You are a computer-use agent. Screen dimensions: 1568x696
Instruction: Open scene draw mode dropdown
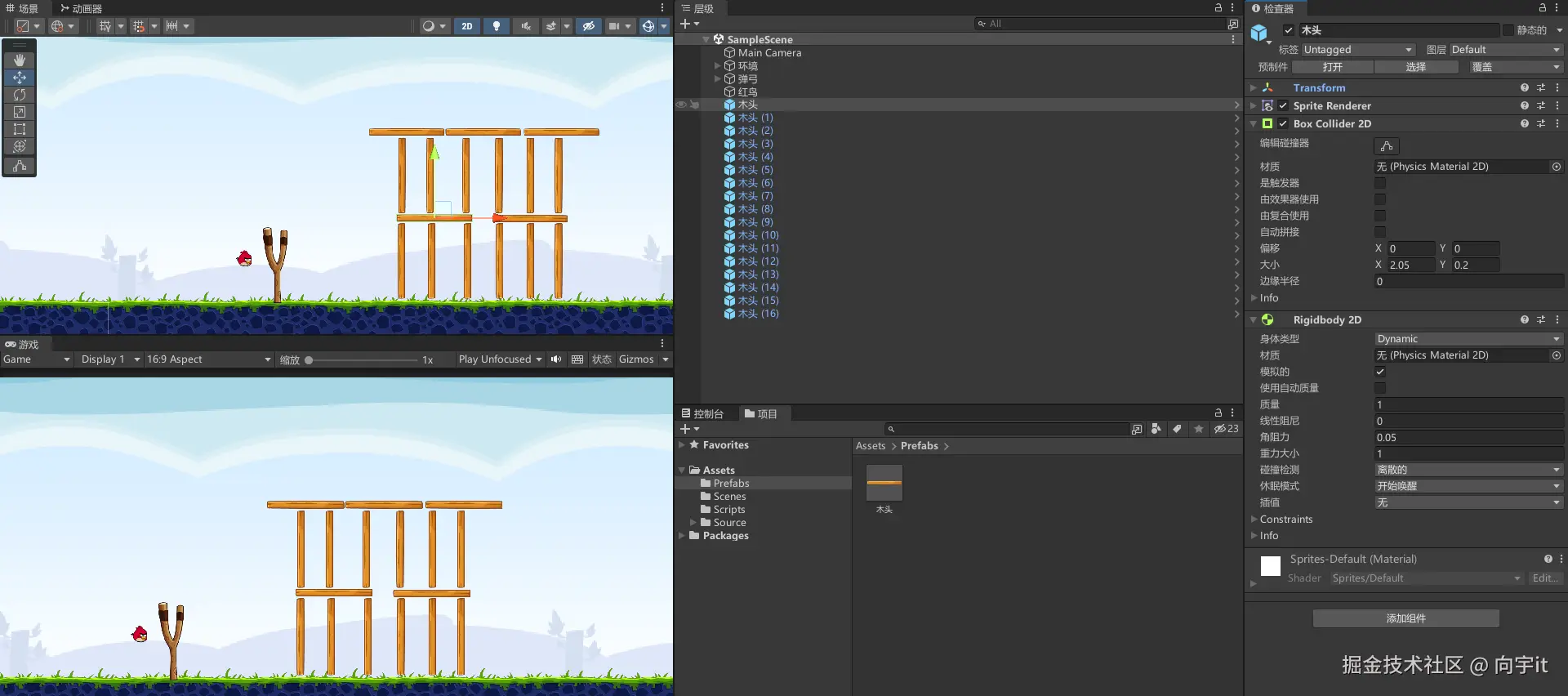click(x=434, y=26)
